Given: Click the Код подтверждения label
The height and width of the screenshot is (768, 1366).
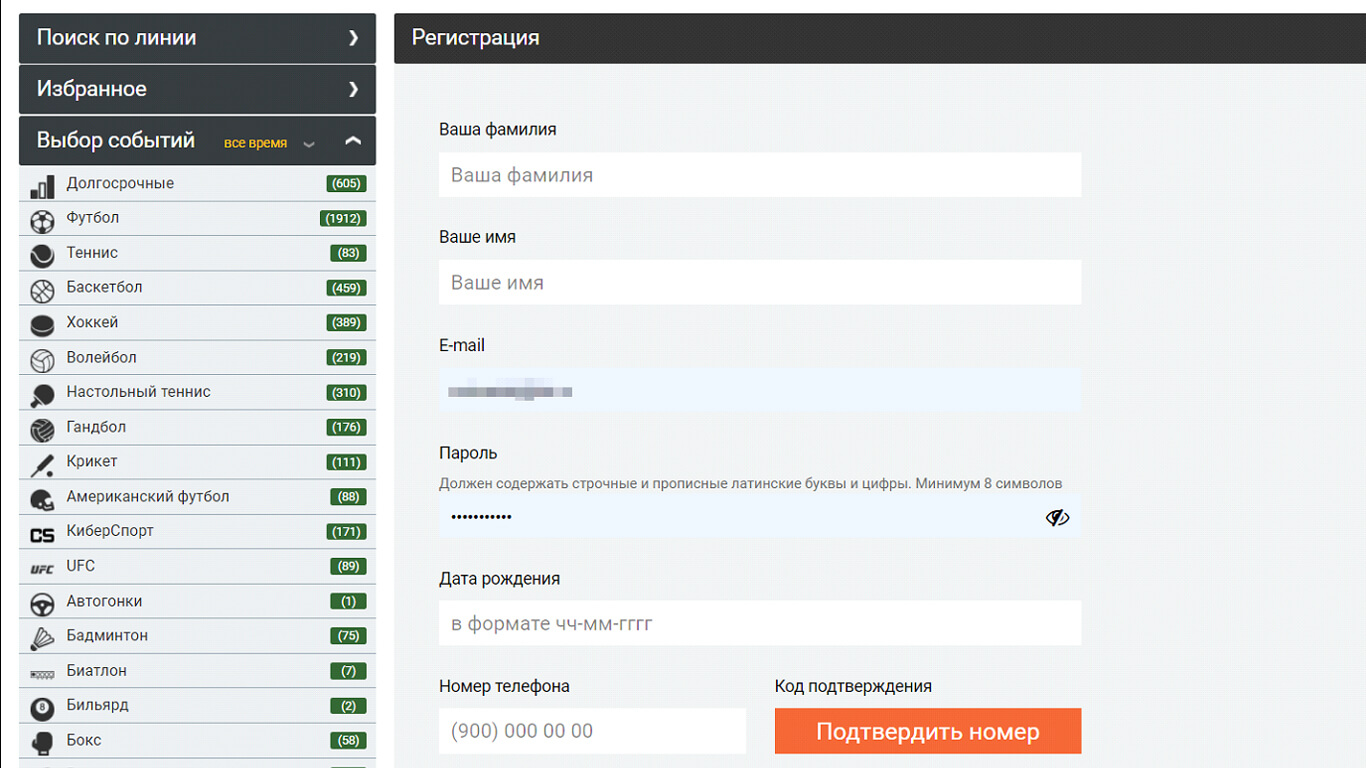Looking at the screenshot, I should coord(853,687).
